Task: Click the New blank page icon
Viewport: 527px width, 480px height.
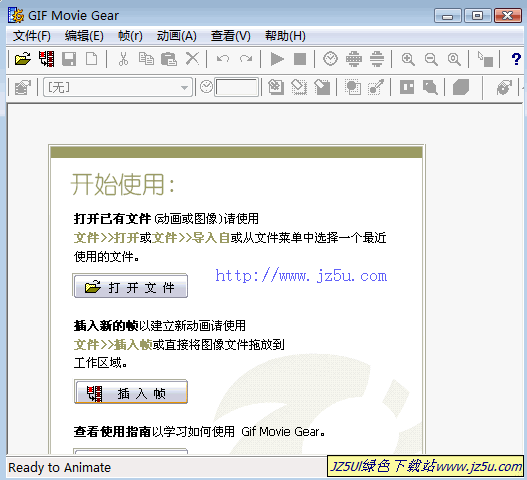Action: click(91, 59)
